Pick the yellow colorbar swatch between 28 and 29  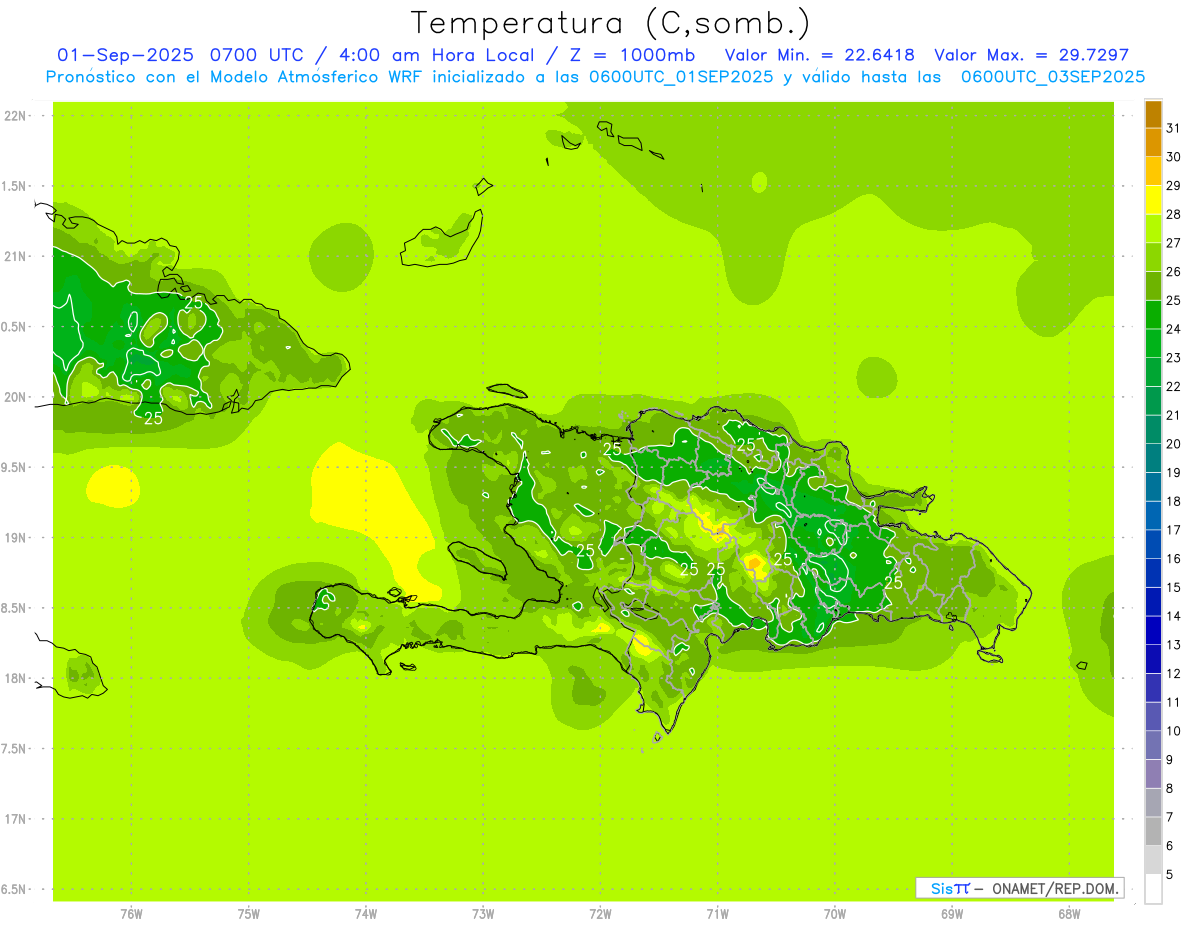tap(1153, 200)
